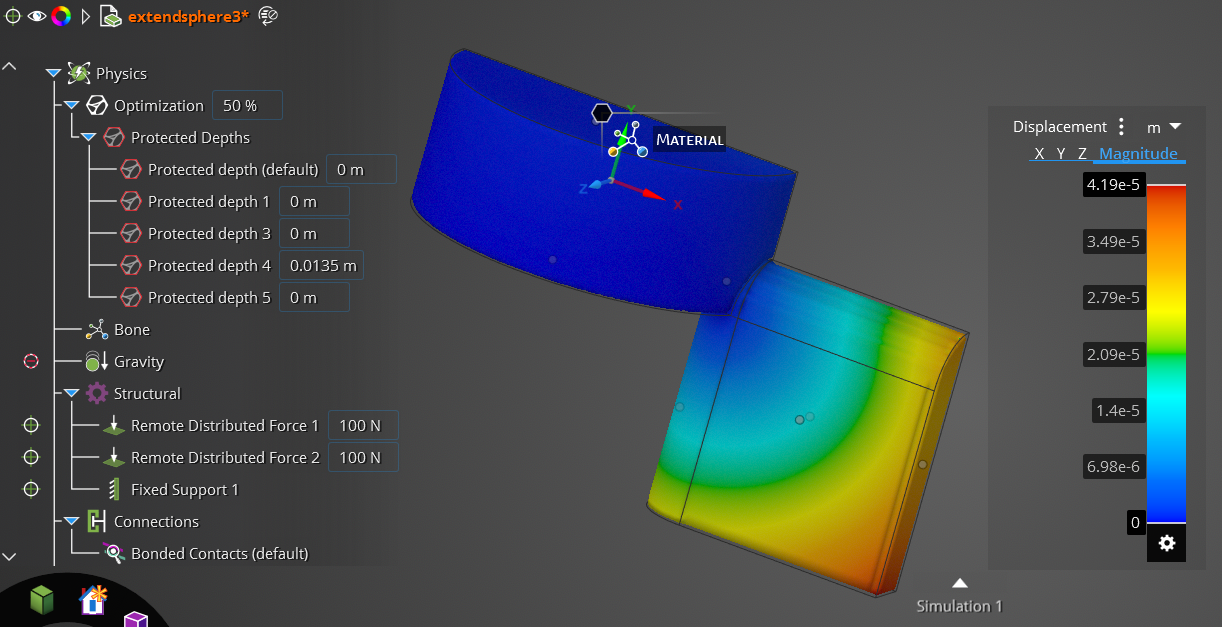Image resolution: width=1222 pixels, height=627 pixels.
Task: Toggle the target marker beside Fixed Support 1
Action: click(31, 489)
